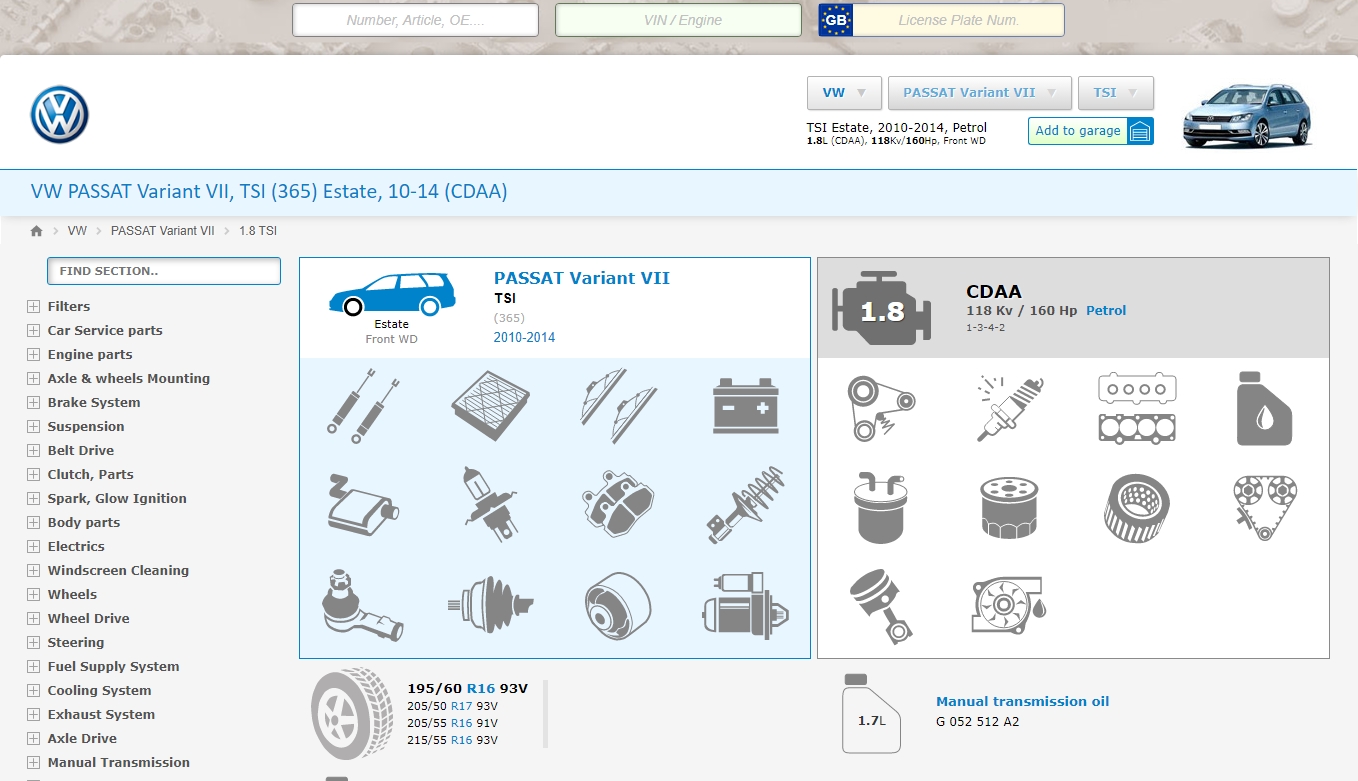Expand the Suspension section
The image size is (1358, 781).
(34, 427)
